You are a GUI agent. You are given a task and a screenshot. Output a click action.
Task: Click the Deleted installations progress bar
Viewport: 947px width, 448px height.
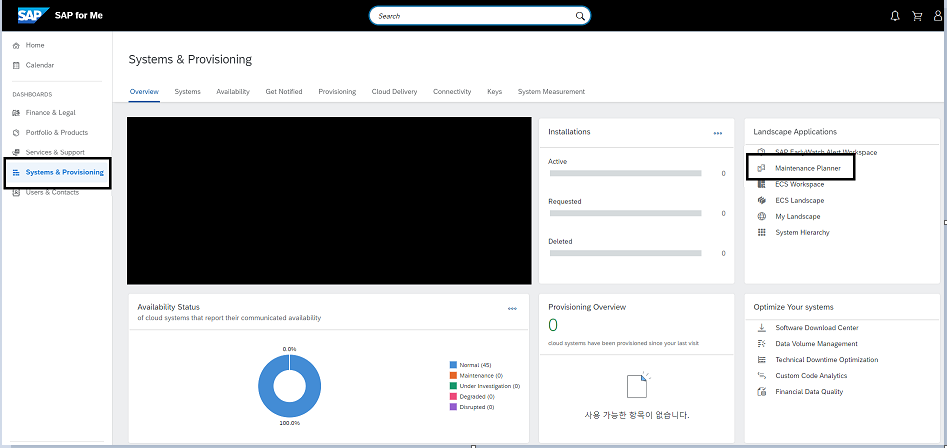[626, 253]
